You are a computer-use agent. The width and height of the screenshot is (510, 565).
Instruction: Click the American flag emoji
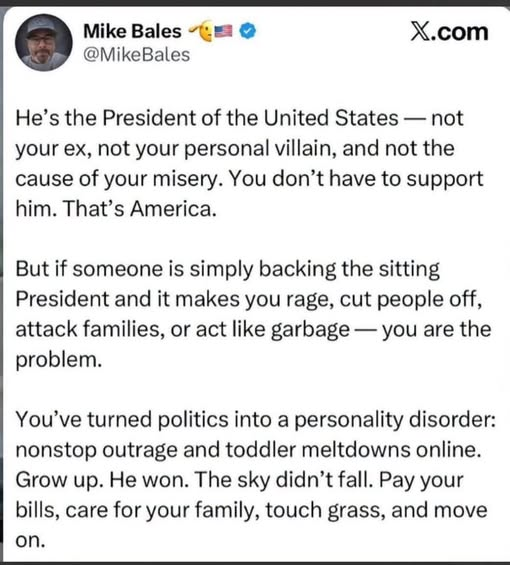click(223, 31)
